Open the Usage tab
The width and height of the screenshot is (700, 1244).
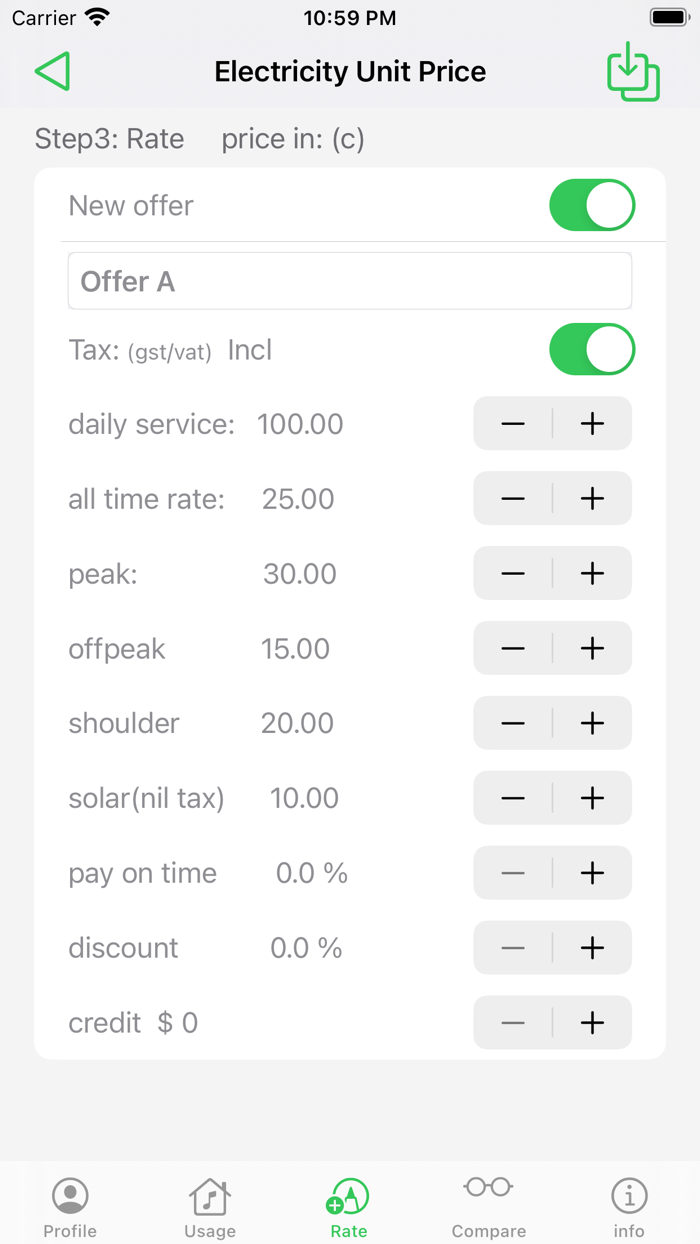point(209,1203)
